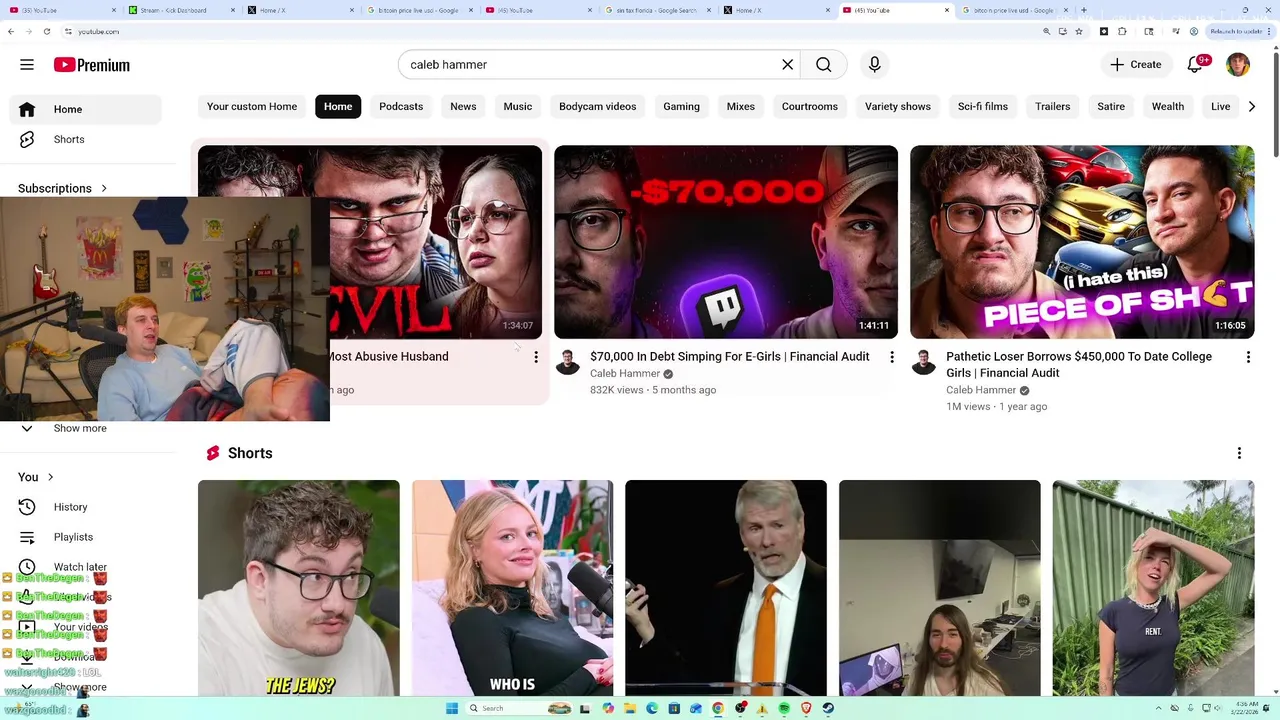Show hidden system tray icons
1280x720 pixels.
1158,708
